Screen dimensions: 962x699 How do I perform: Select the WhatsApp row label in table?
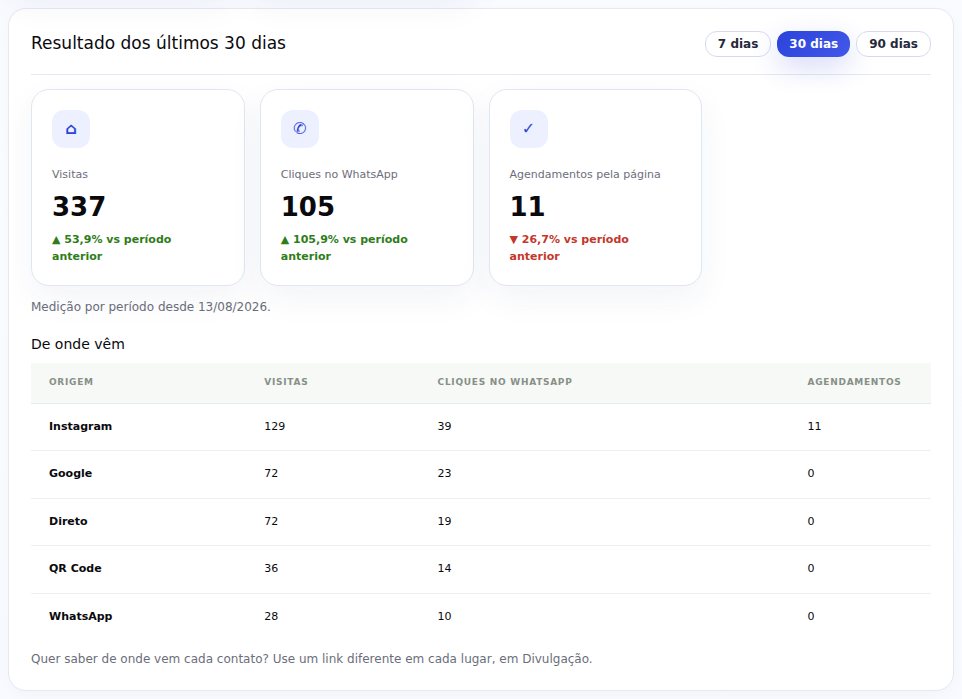coord(80,616)
